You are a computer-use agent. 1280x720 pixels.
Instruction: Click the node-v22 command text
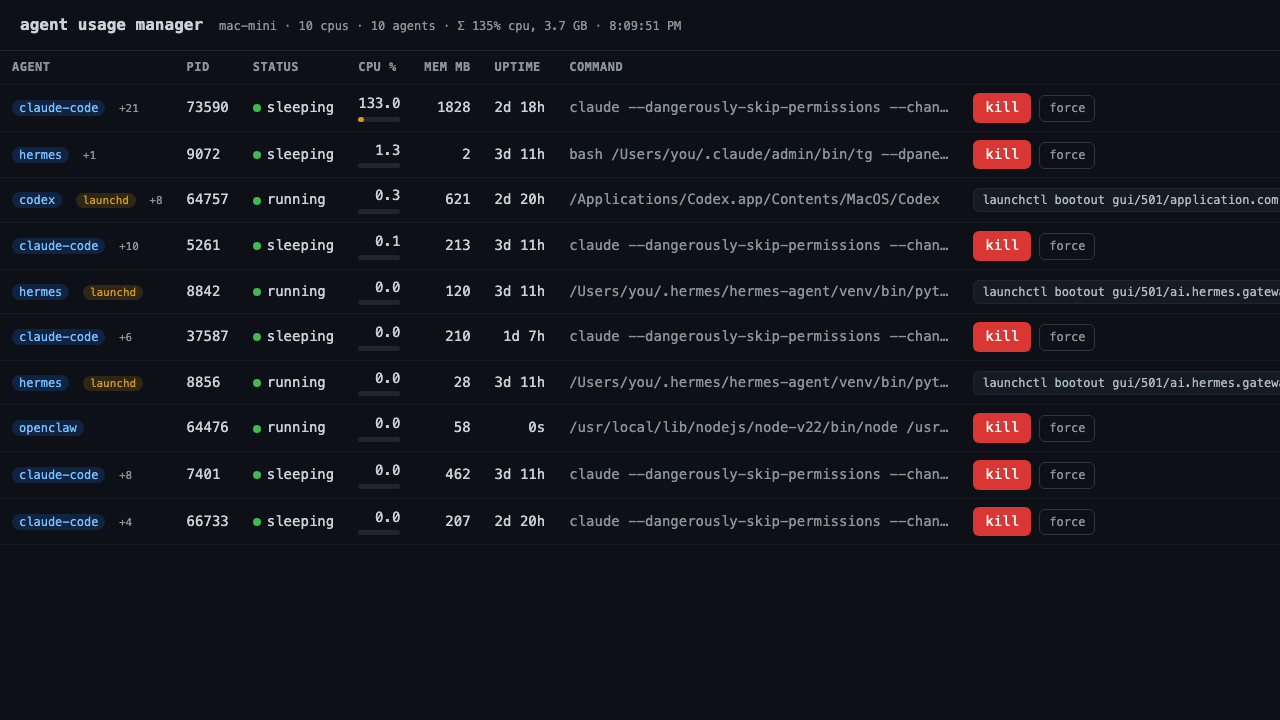click(759, 427)
